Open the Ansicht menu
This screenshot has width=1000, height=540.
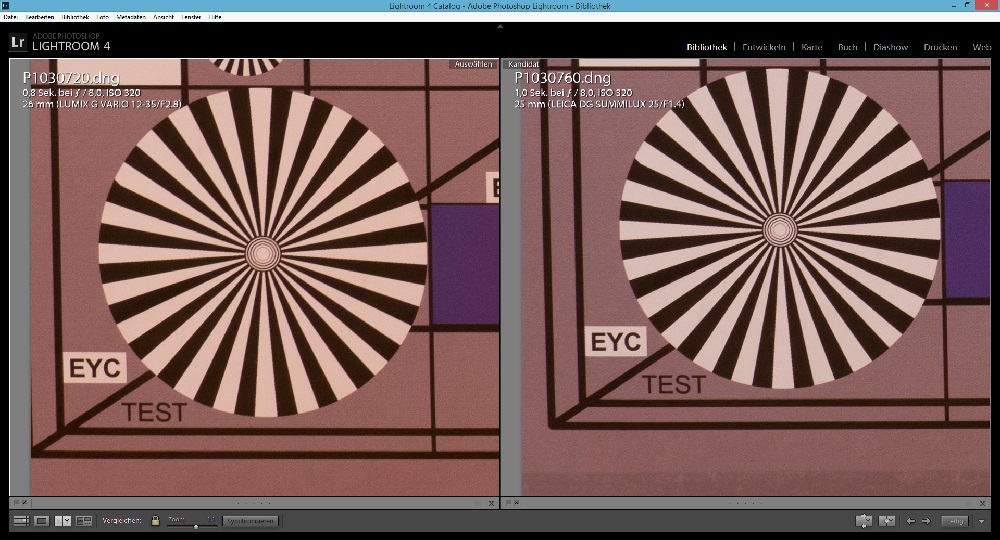tap(163, 17)
